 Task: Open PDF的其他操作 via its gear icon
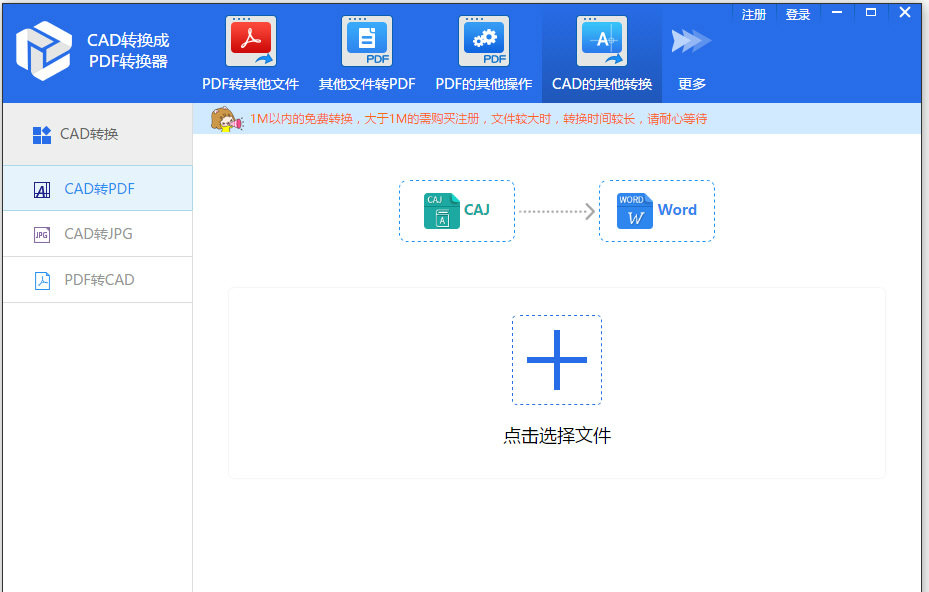coord(484,40)
